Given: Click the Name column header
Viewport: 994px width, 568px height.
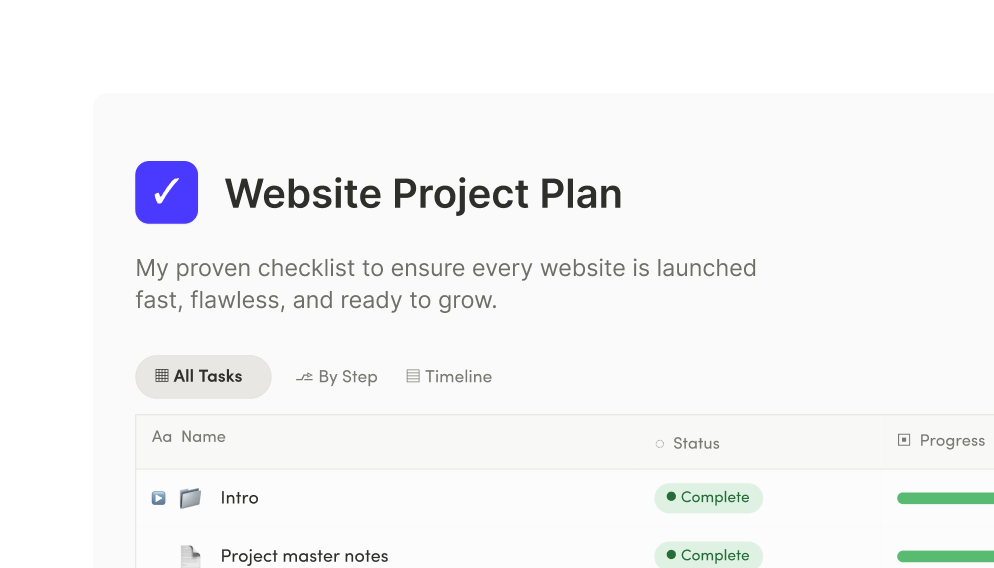Looking at the screenshot, I should (x=203, y=437).
